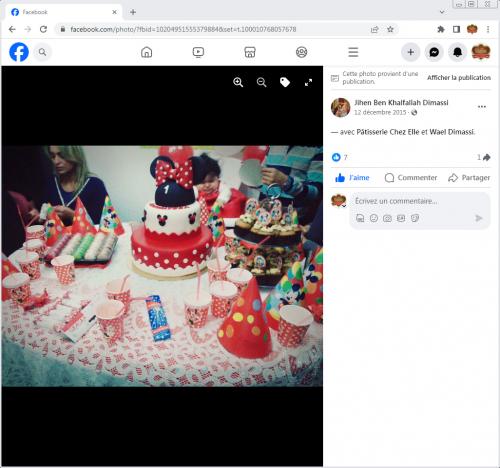
Task: Reload the page
Action: pyautogui.click(x=43, y=29)
